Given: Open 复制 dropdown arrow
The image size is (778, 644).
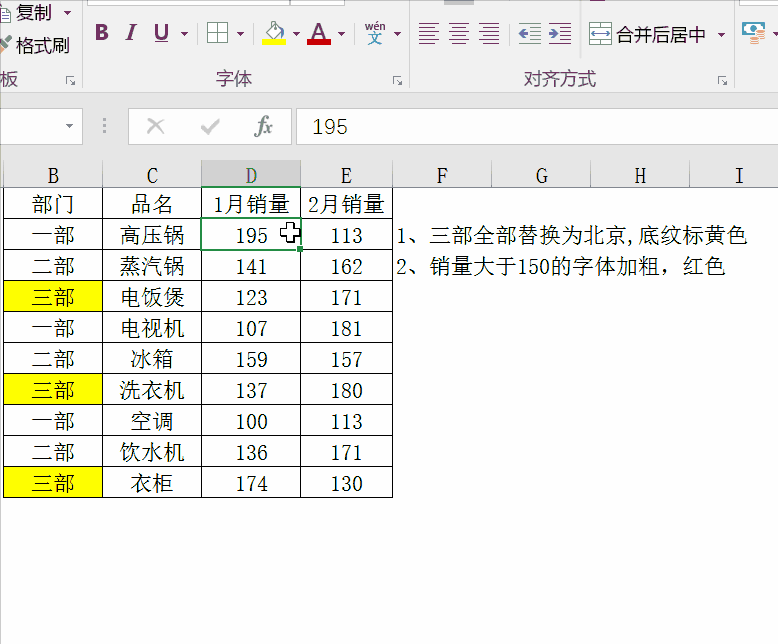Looking at the screenshot, I should click(x=67, y=12).
